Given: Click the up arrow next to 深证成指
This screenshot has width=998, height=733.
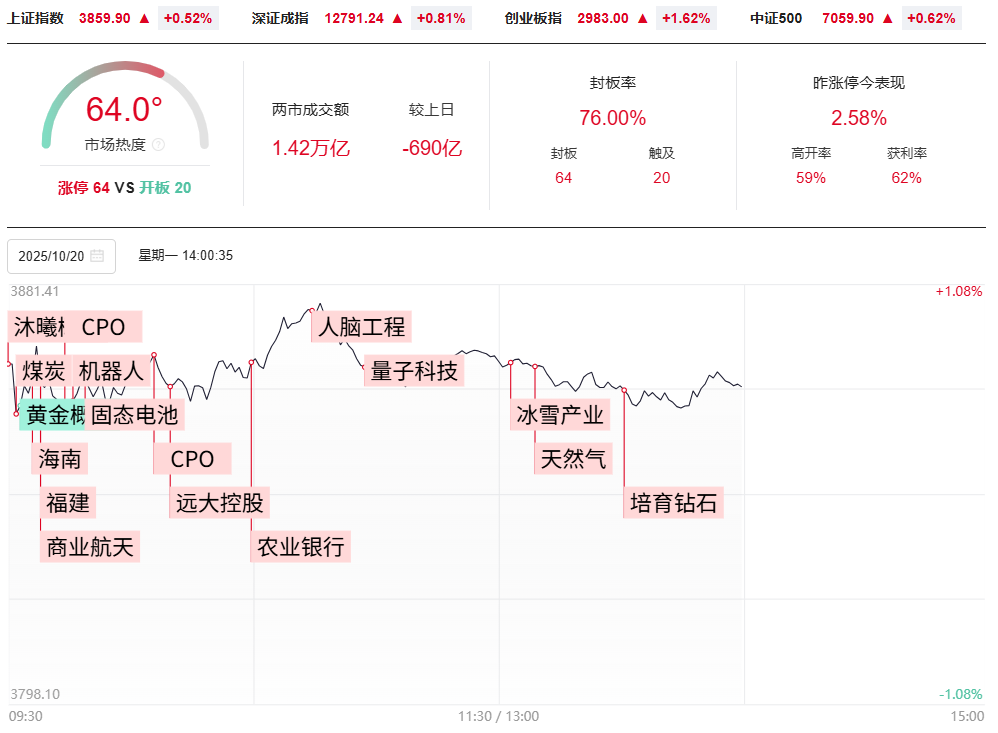Looking at the screenshot, I should [397, 18].
